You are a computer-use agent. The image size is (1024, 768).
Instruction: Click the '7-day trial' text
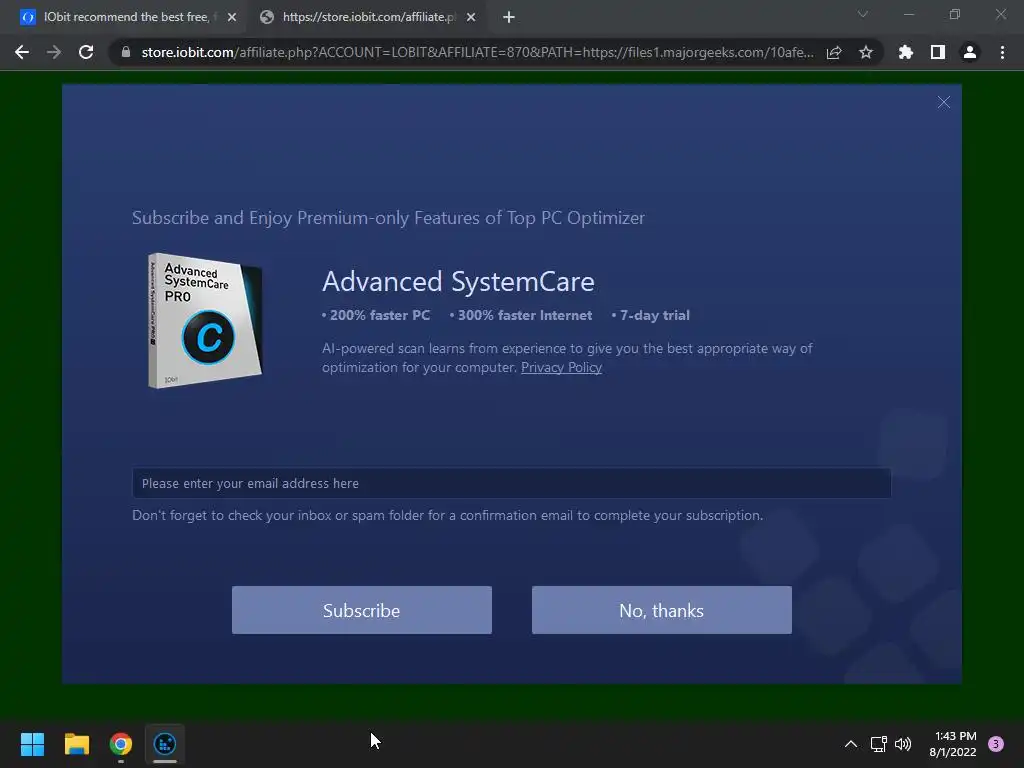[654, 315]
